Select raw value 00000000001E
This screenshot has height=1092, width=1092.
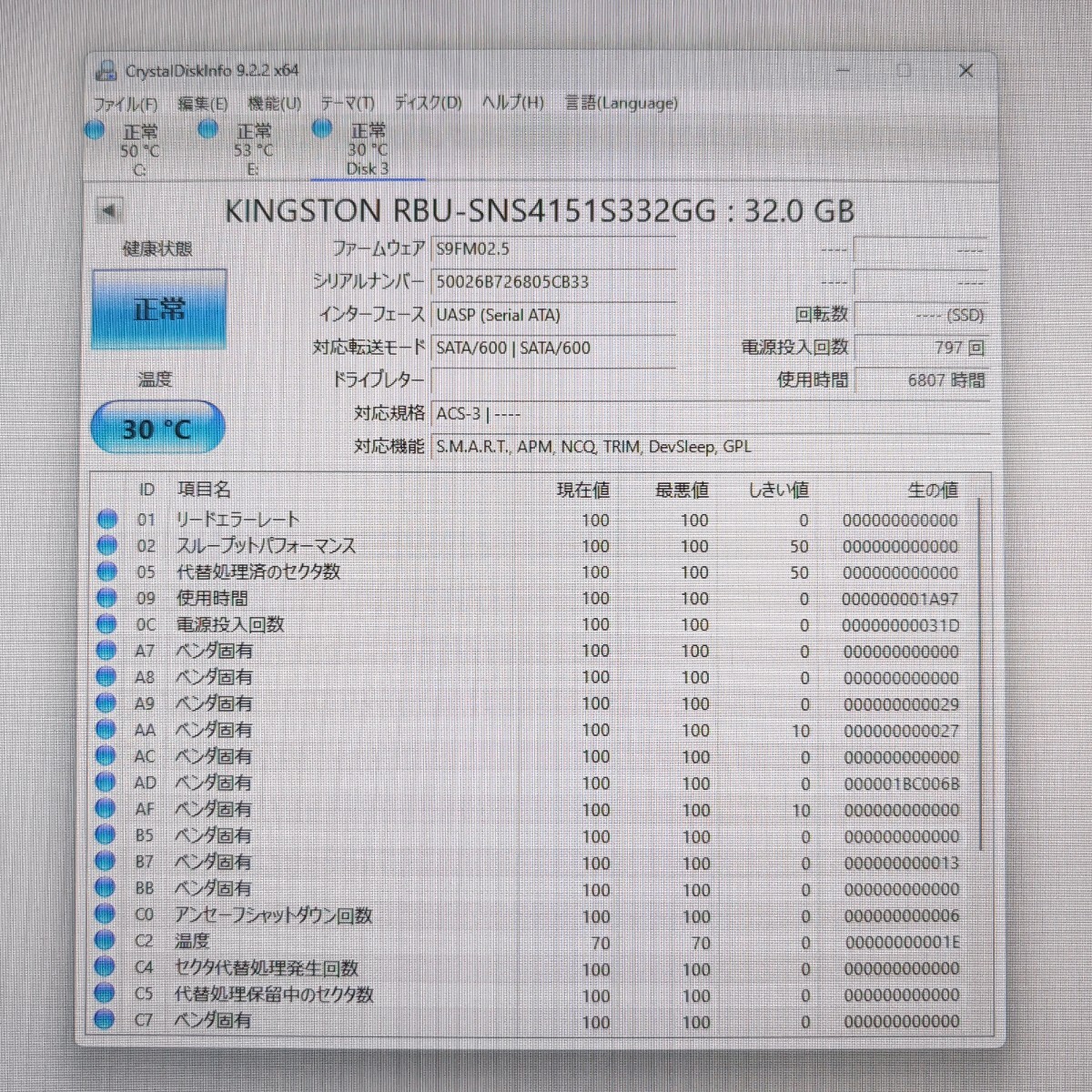(902, 943)
